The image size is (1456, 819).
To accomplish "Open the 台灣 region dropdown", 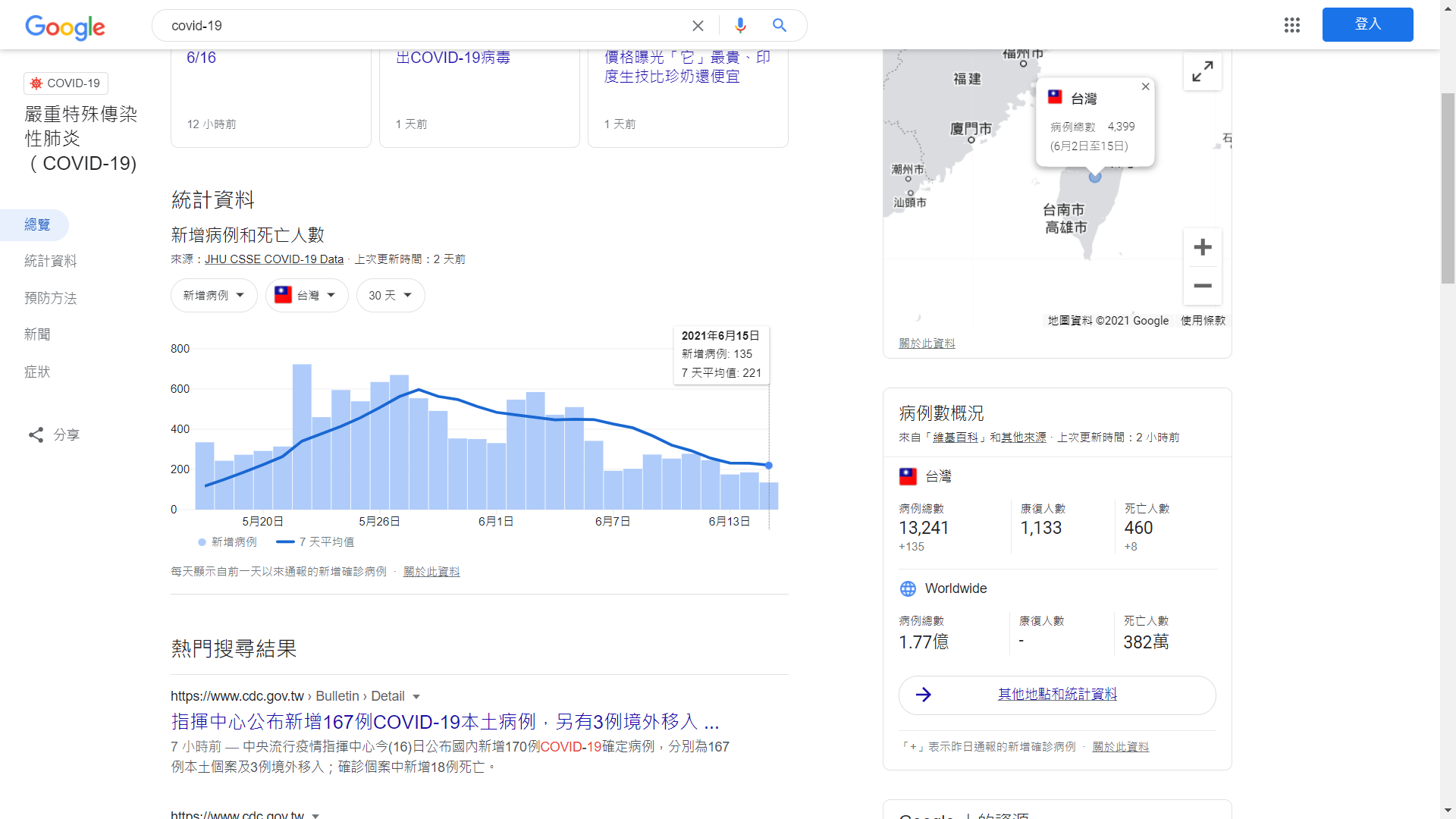I will [306, 295].
